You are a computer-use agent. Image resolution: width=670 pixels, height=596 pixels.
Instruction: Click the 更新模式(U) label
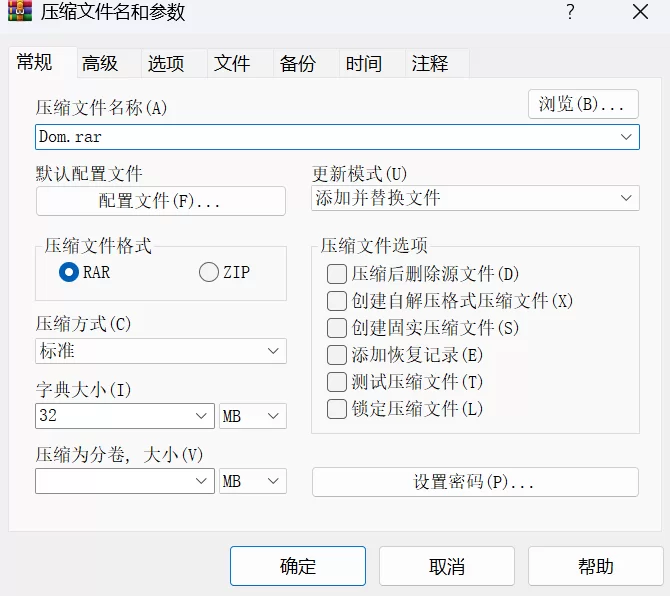(x=359, y=174)
